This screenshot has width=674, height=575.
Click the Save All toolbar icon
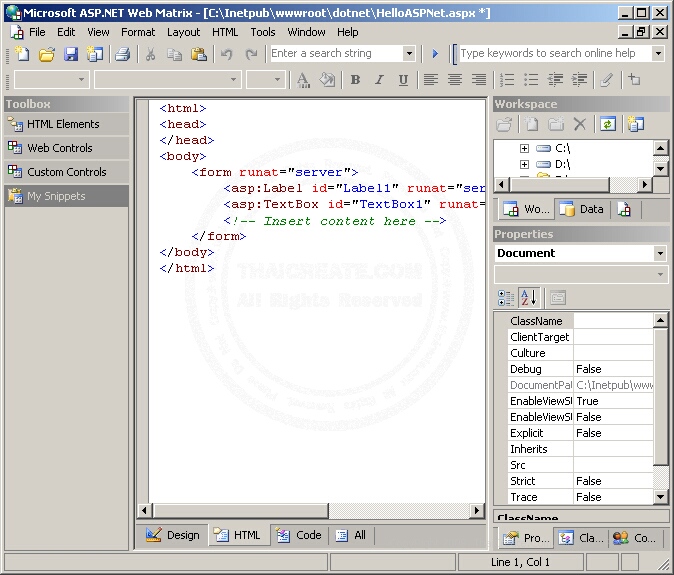point(95,54)
